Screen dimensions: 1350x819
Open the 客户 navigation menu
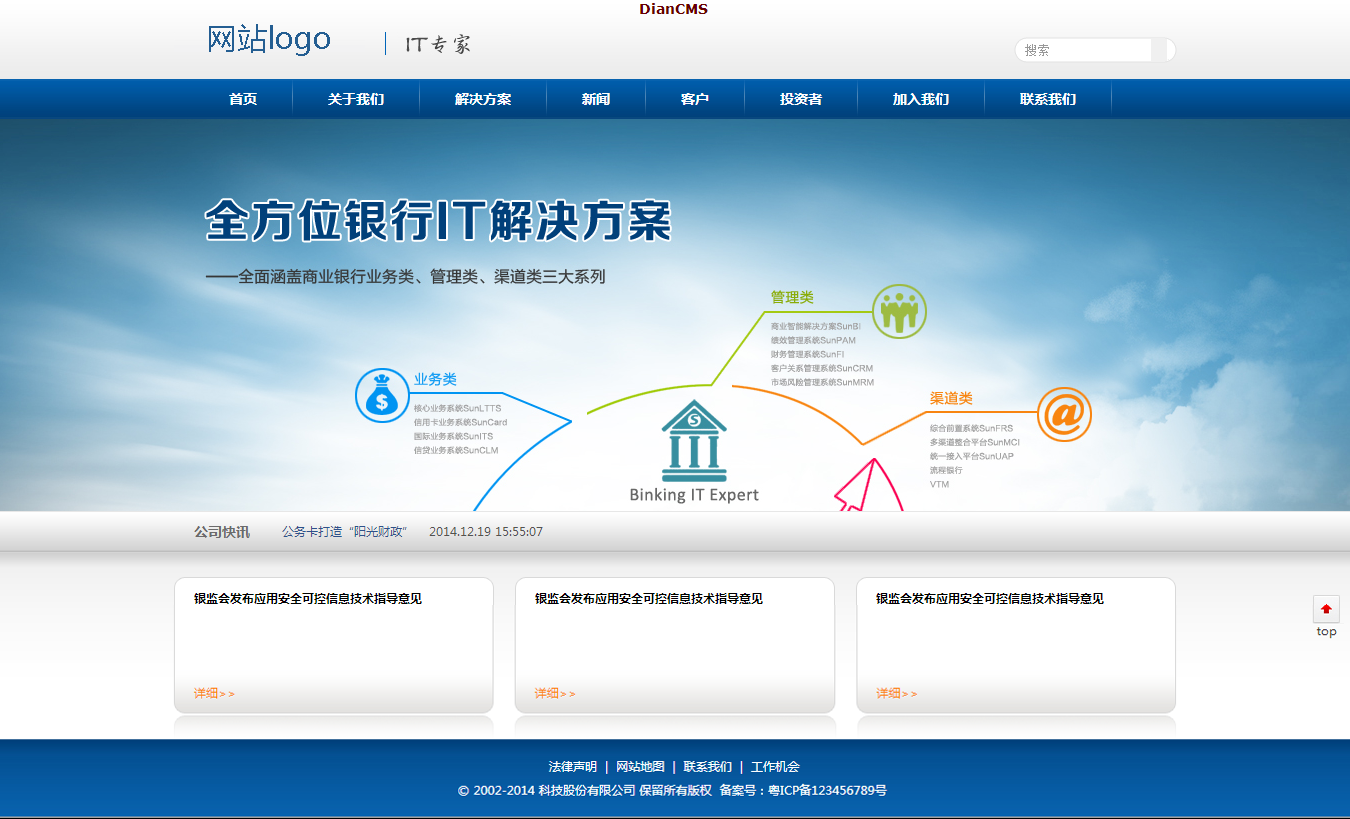point(695,98)
